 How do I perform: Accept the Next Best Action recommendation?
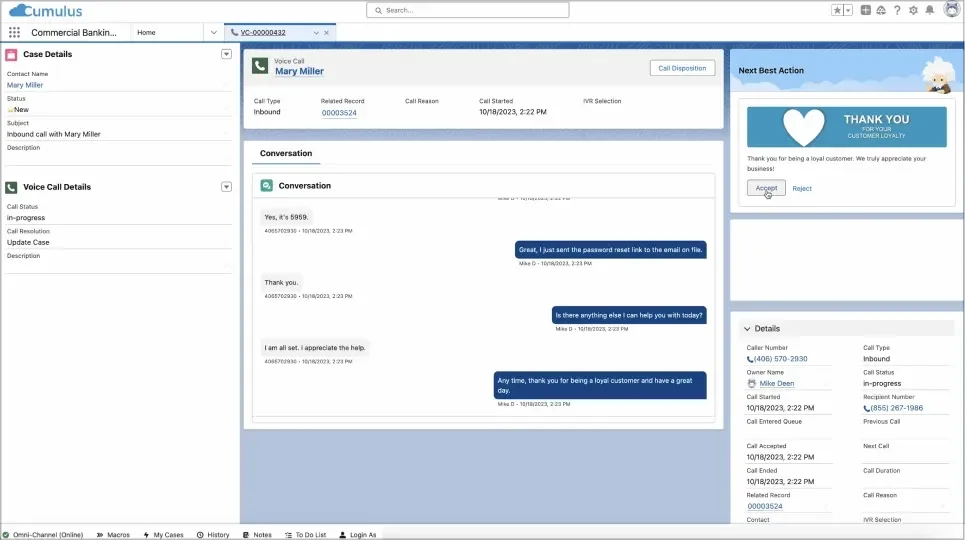pos(766,188)
